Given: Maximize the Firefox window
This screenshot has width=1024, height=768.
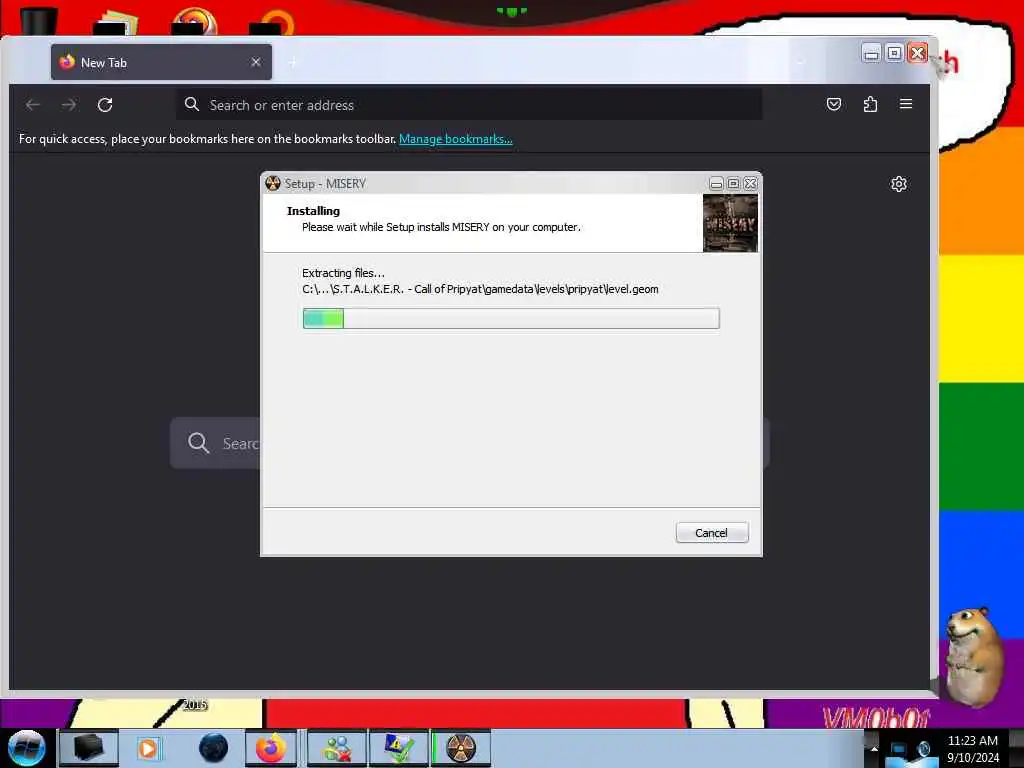Looking at the screenshot, I should coord(895,53).
